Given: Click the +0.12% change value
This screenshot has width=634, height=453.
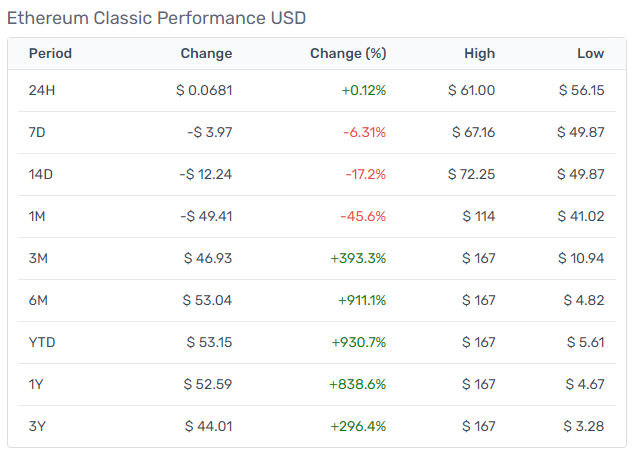Looking at the screenshot, I should point(364,90).
